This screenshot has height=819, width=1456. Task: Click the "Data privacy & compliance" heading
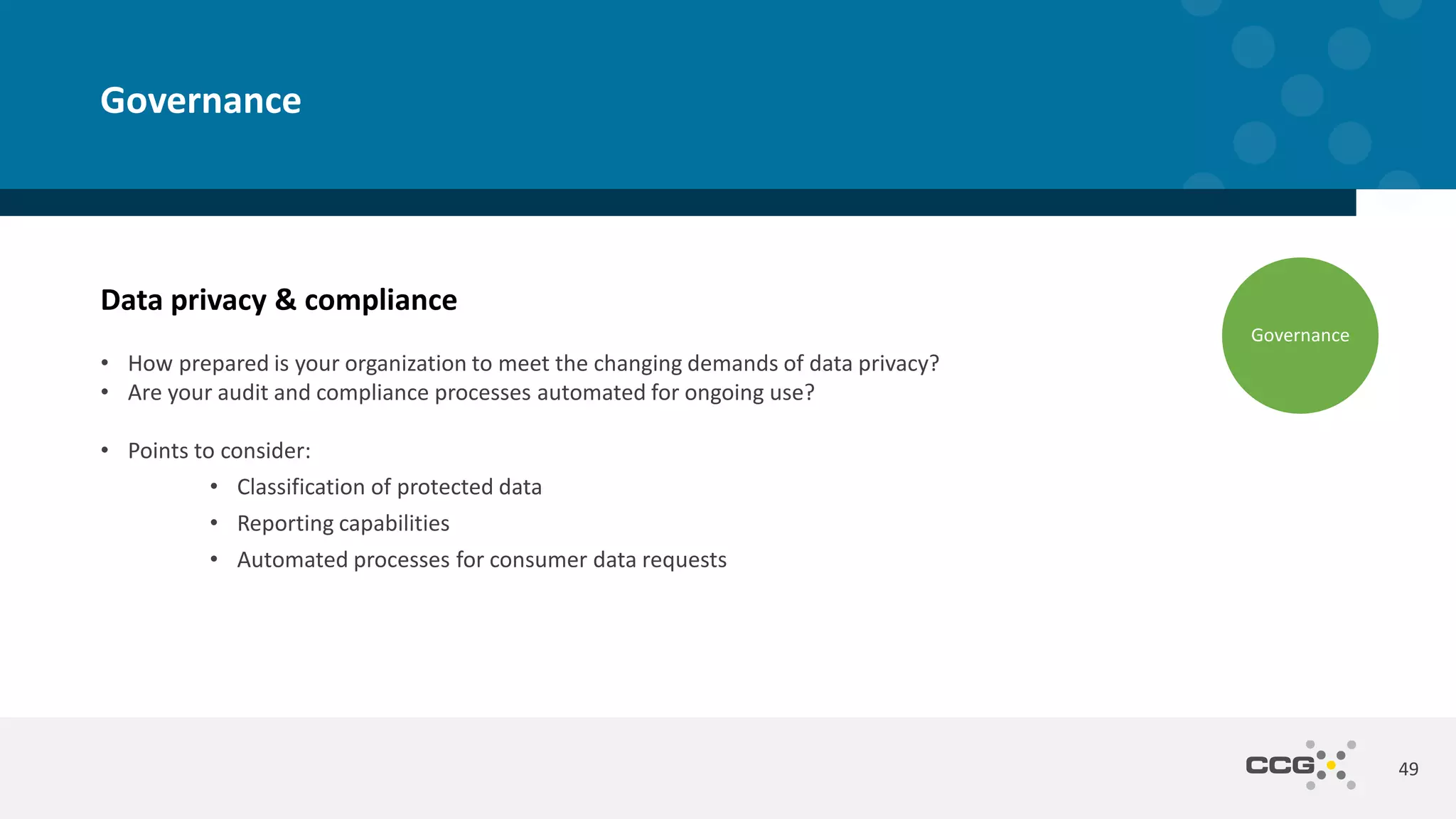[x=279, y=300]
